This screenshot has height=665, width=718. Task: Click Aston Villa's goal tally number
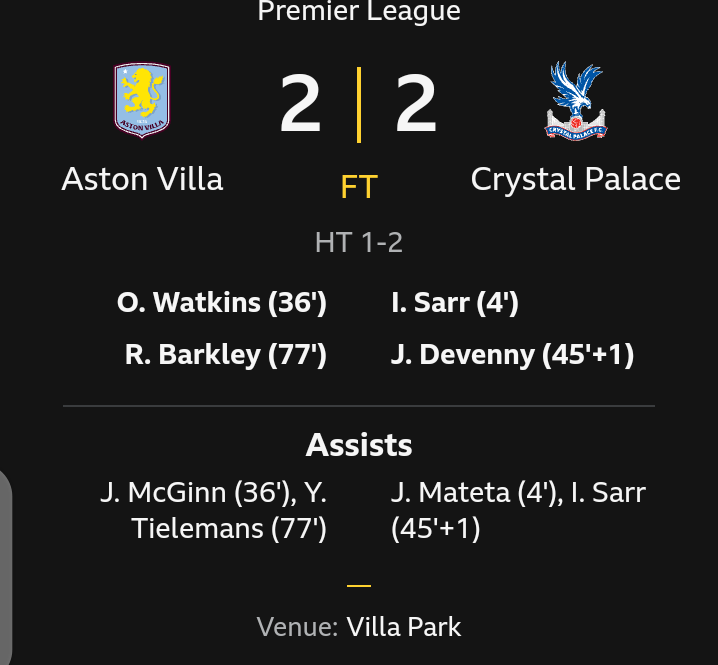[x=301, y=104]
